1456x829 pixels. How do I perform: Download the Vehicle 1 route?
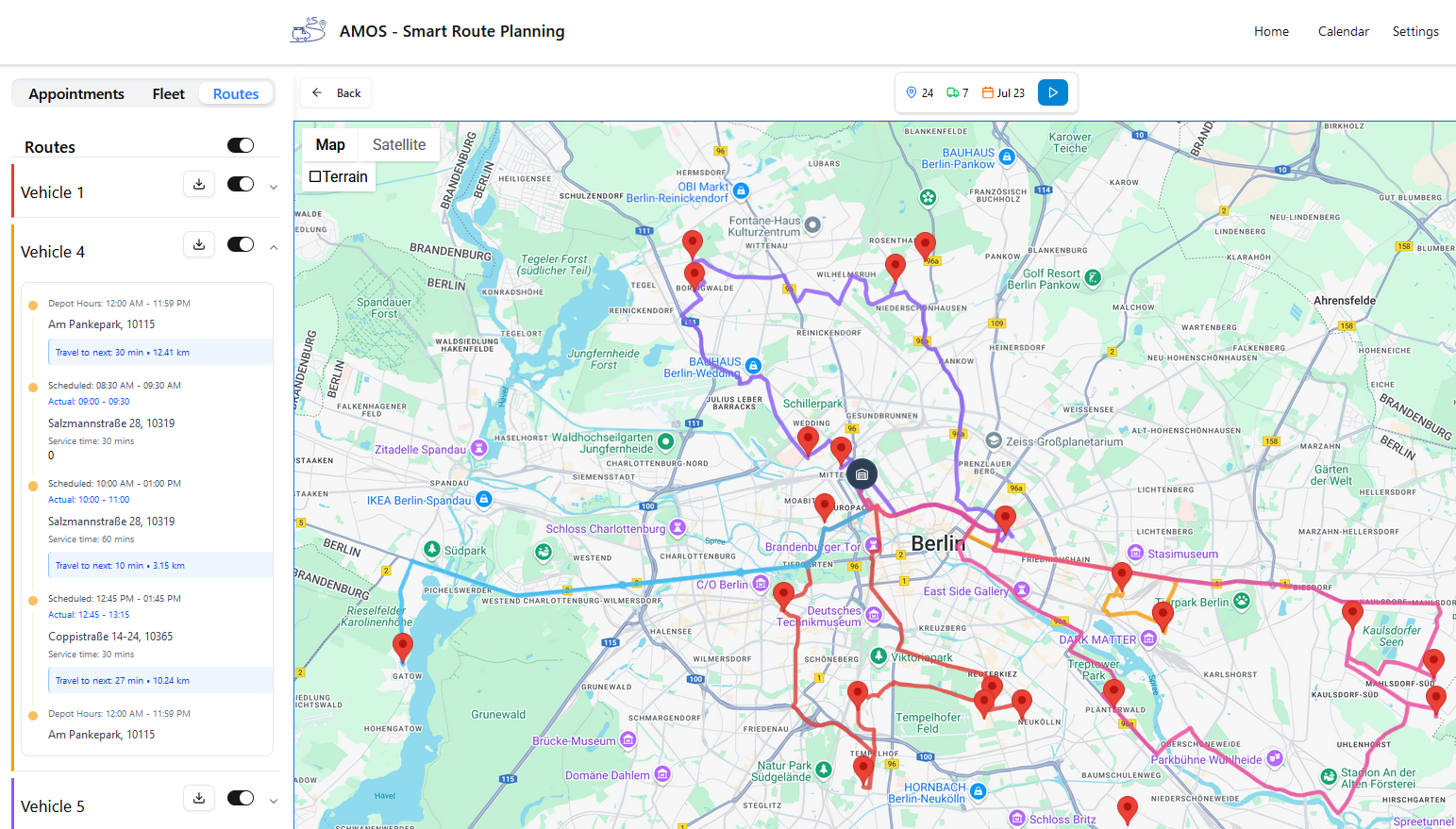[x=199, y=185]
